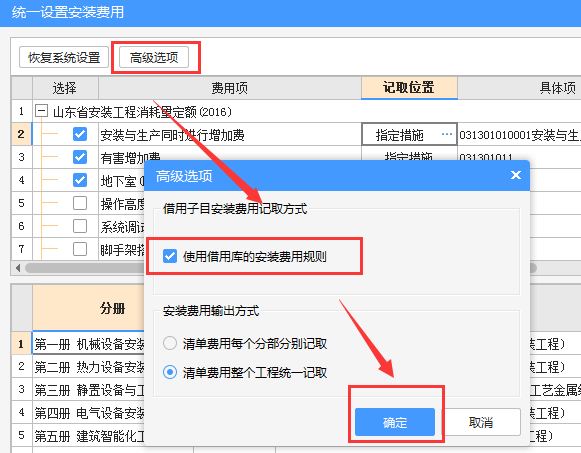Screen dimensions: 581x453
Task: Click the ellipsis button beside 指定措施
Action: (x=447, y=134)
